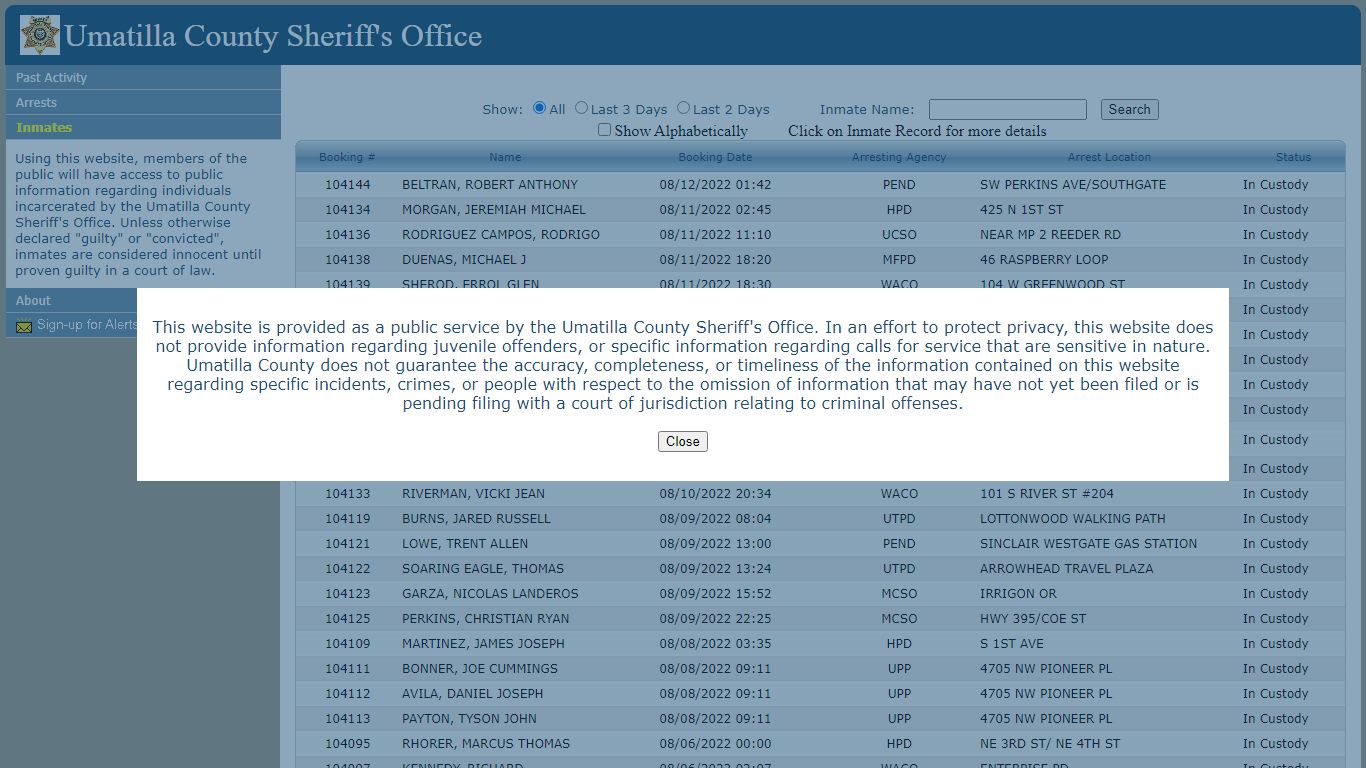The height and width of the screenshot is (768, 1366).
Task: Click arrest location LOTTONWOOD WALKING PATH
Action: pyautogui.click(x=1073, y=518)
